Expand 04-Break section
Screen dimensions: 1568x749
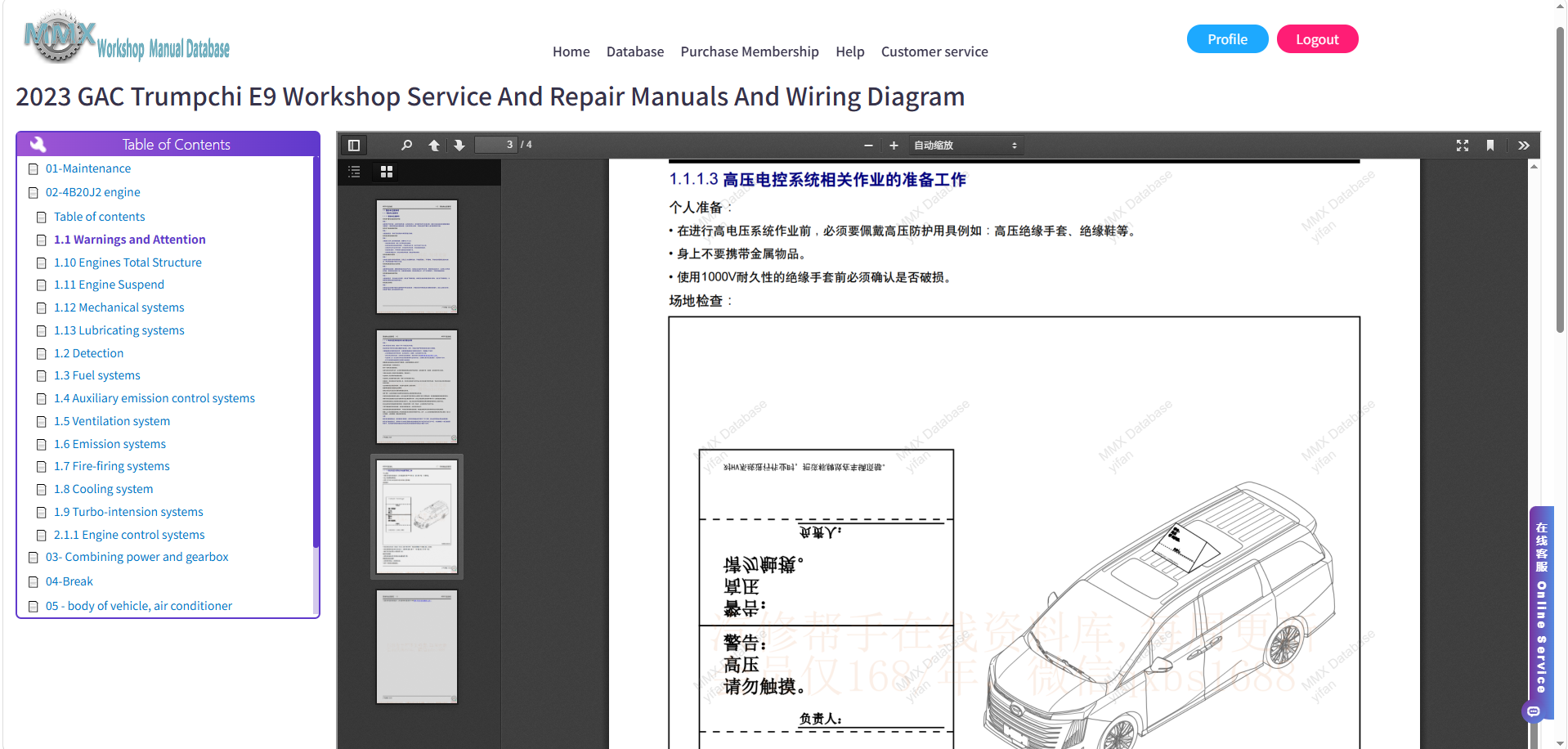pos(69,581)
